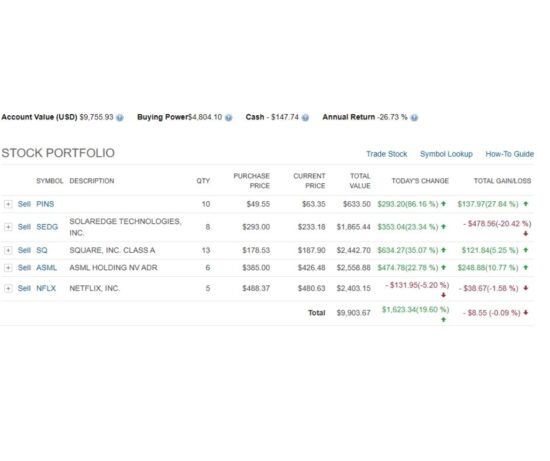550x461 pixels.
Task: Click the TODAY'S CHANGE column header
Action: [420, 181]
